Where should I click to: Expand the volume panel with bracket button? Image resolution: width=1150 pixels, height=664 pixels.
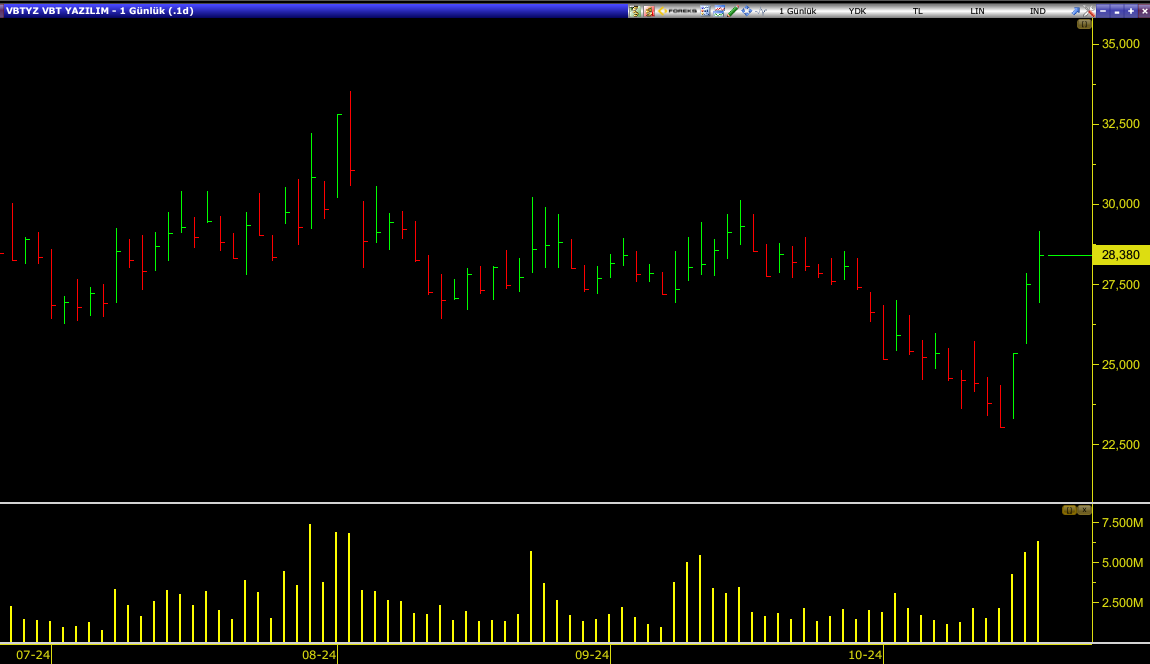pyautogui.click(x=1068, y=510)
